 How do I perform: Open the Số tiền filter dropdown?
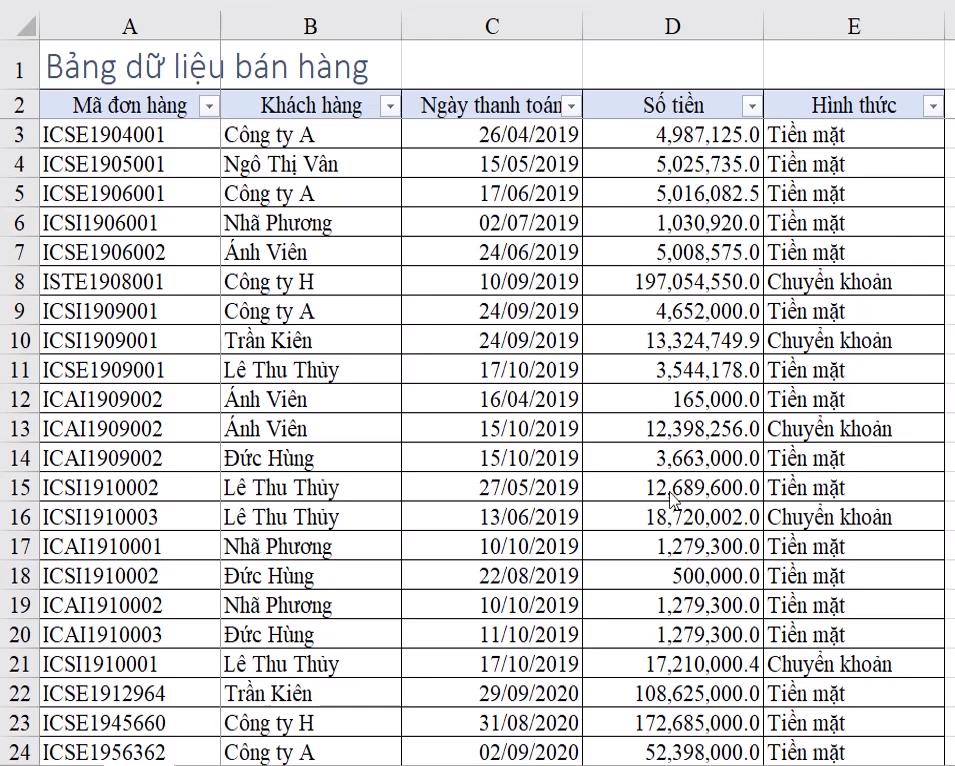(x=753, y=105)
